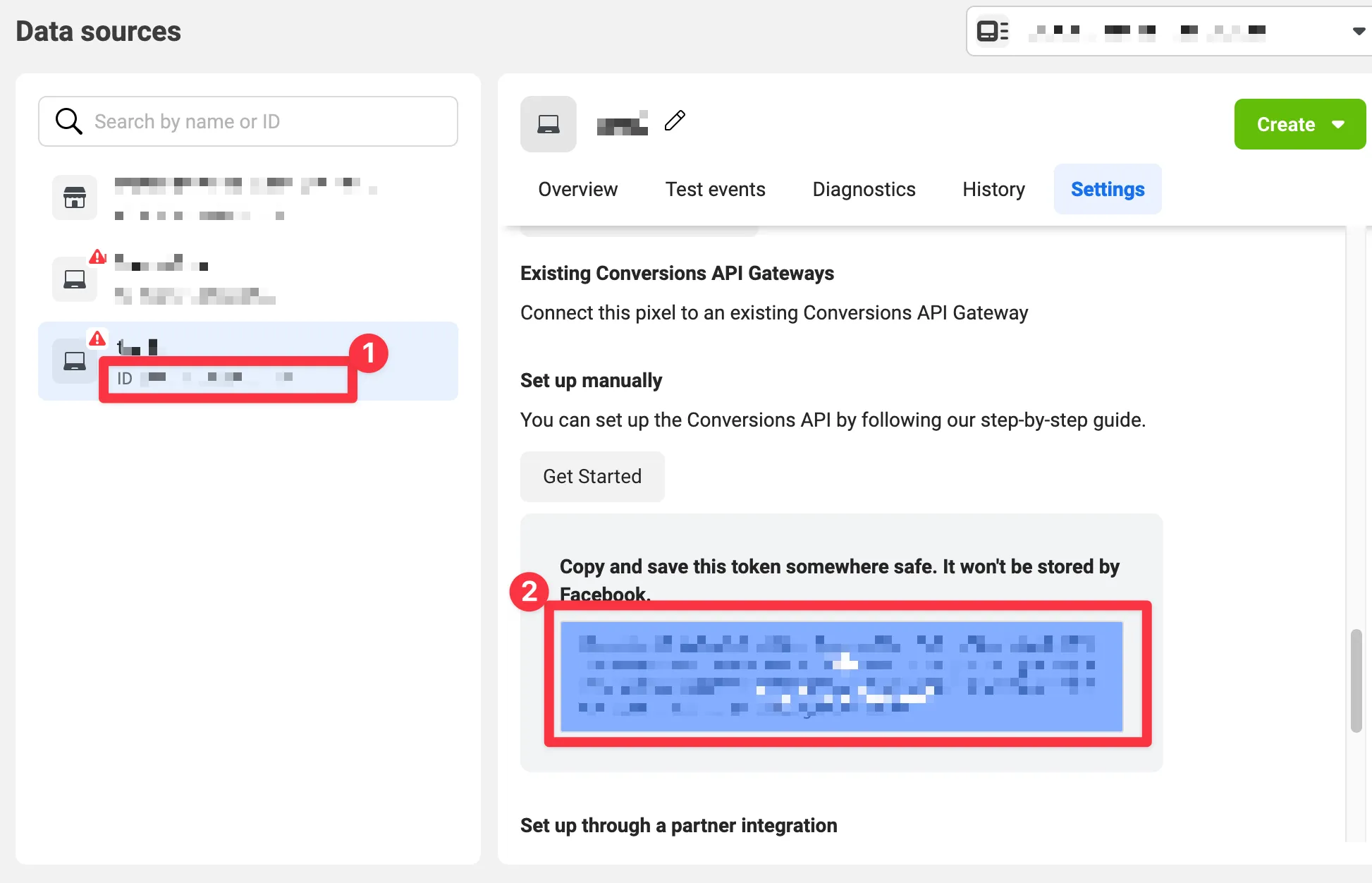Click the selected pixel's laptop icon

[x=75, y=361]
